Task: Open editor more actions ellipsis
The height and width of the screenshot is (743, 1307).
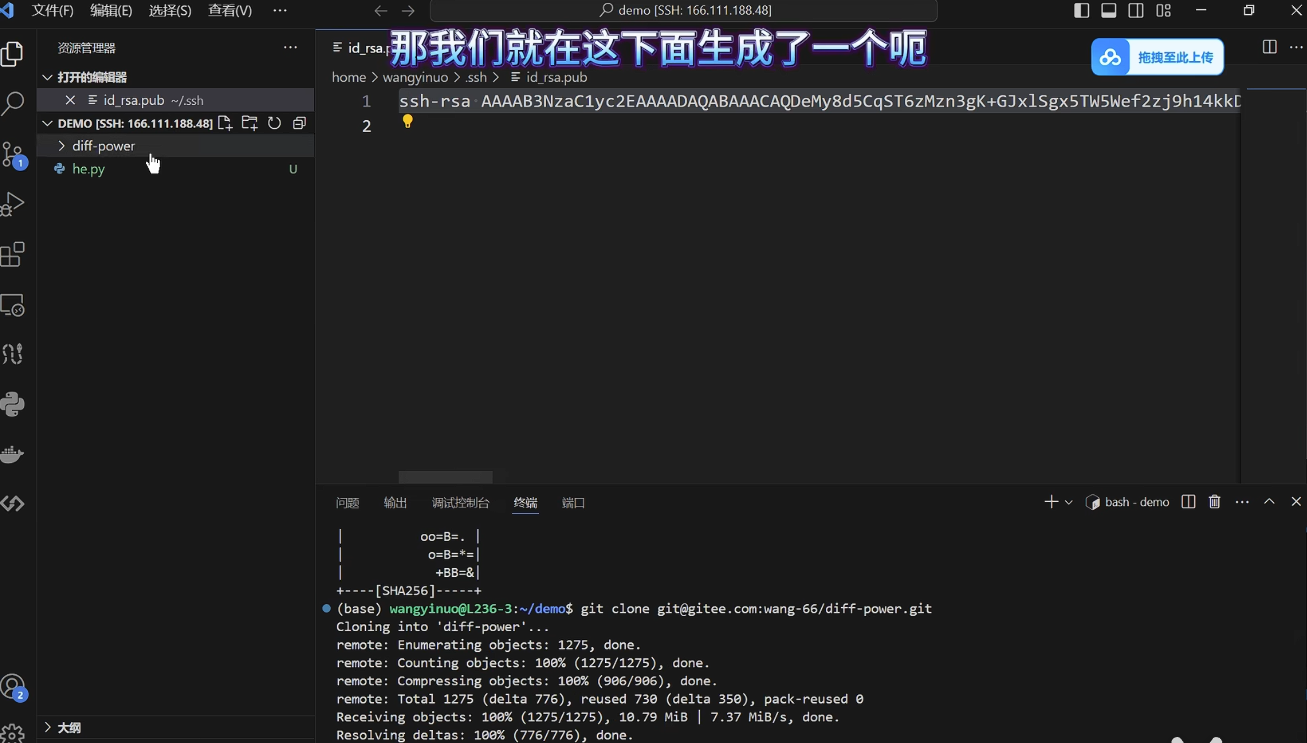Action: tap(1296, 47)
